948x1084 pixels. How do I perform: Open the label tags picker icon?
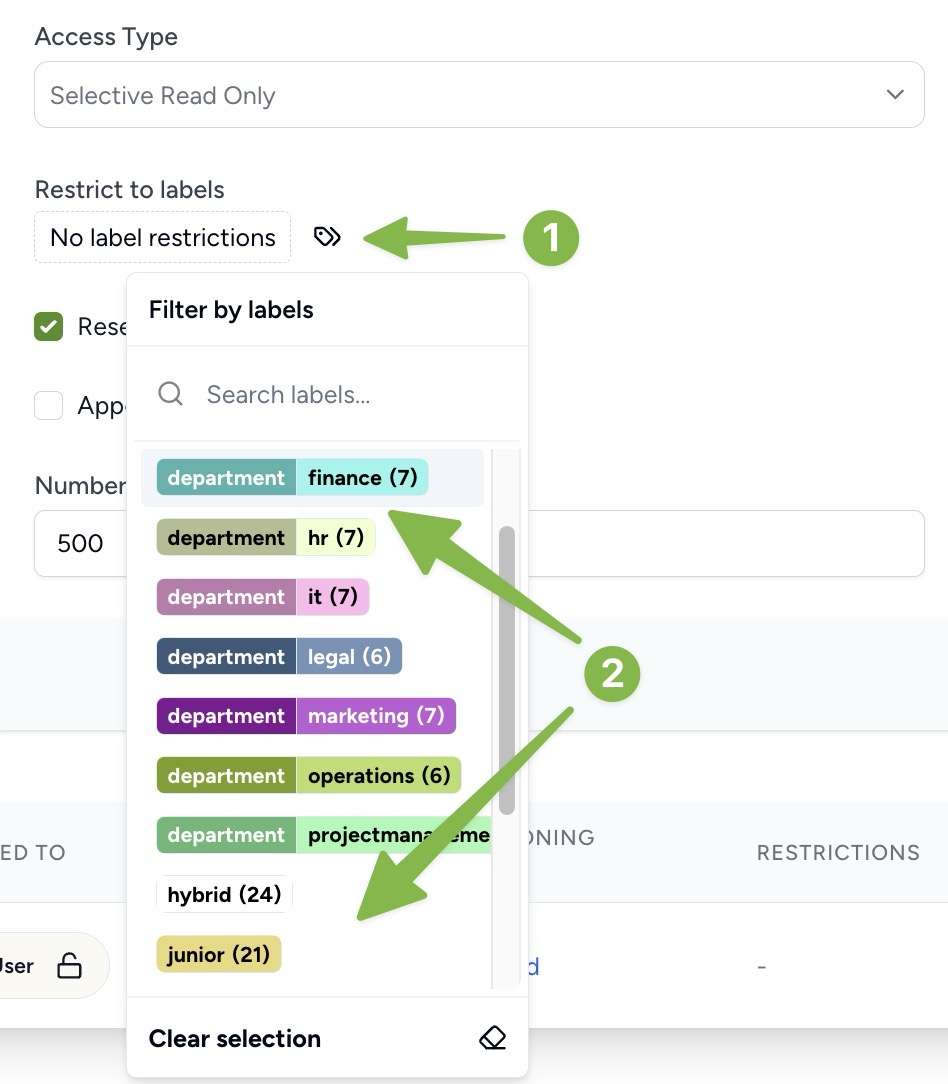(327, 237)
